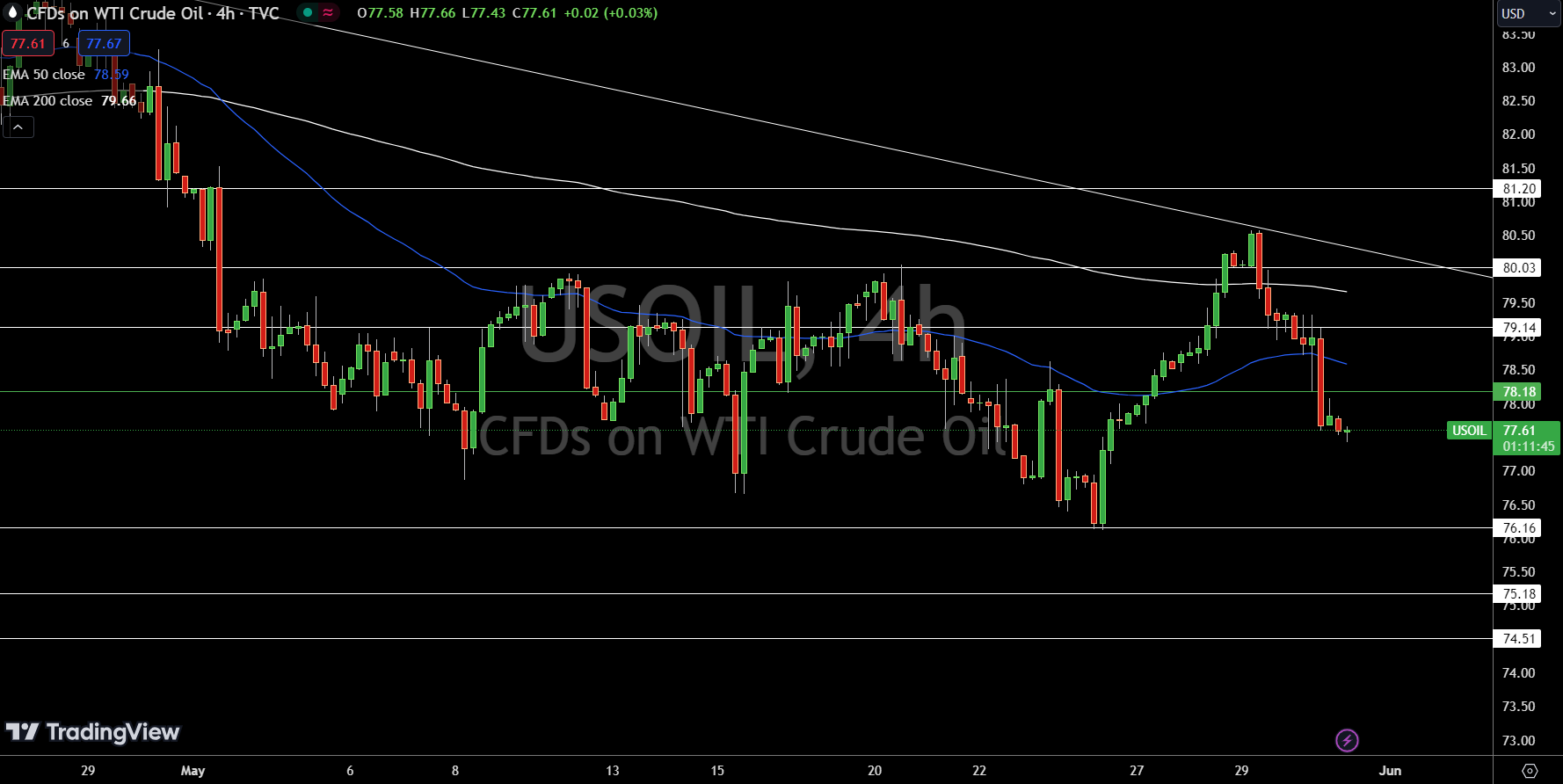
Task: Click the H77.66 high value
Action: [433, 13]
